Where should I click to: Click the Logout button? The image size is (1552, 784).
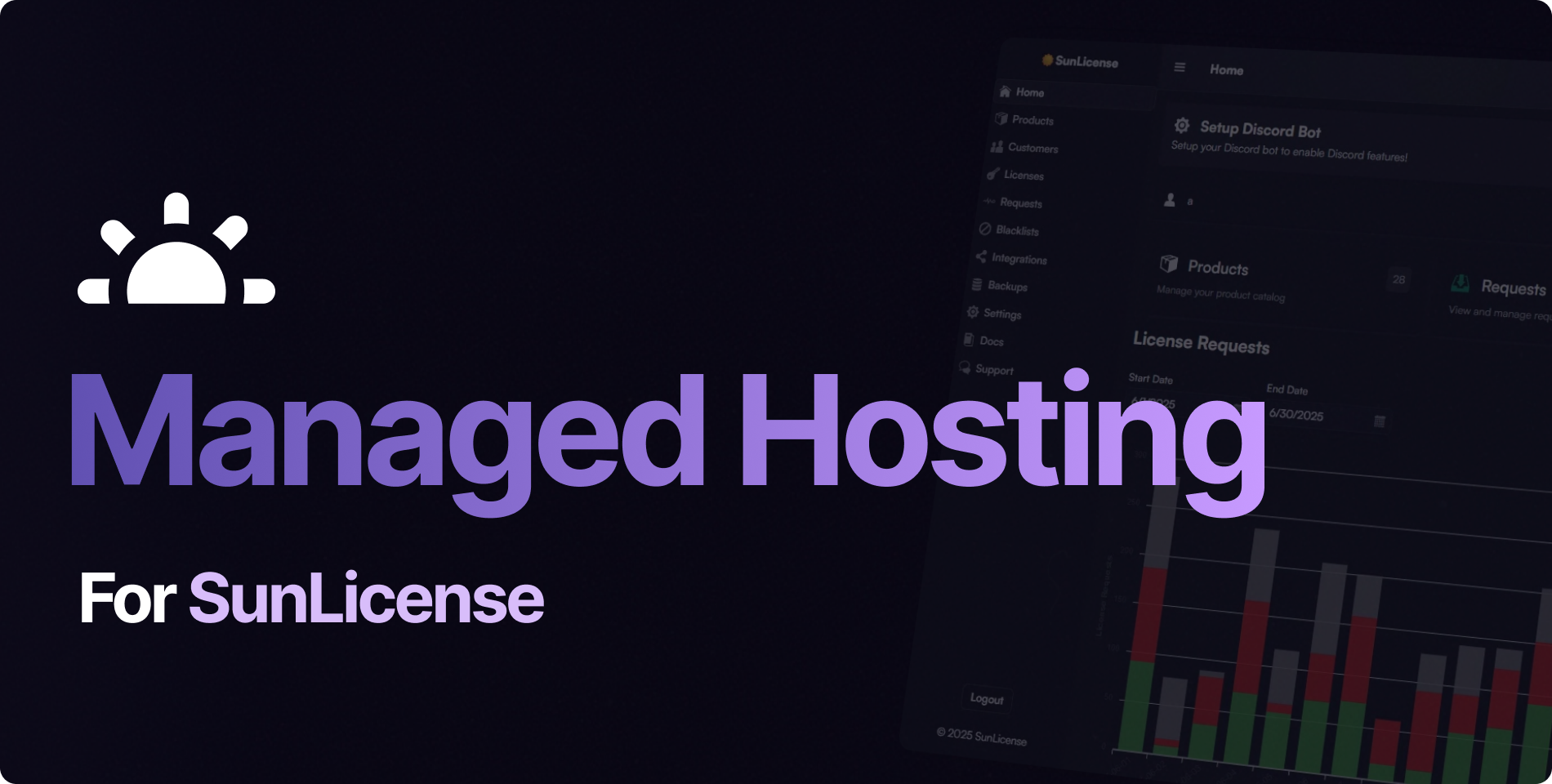[x=987, y=698]
